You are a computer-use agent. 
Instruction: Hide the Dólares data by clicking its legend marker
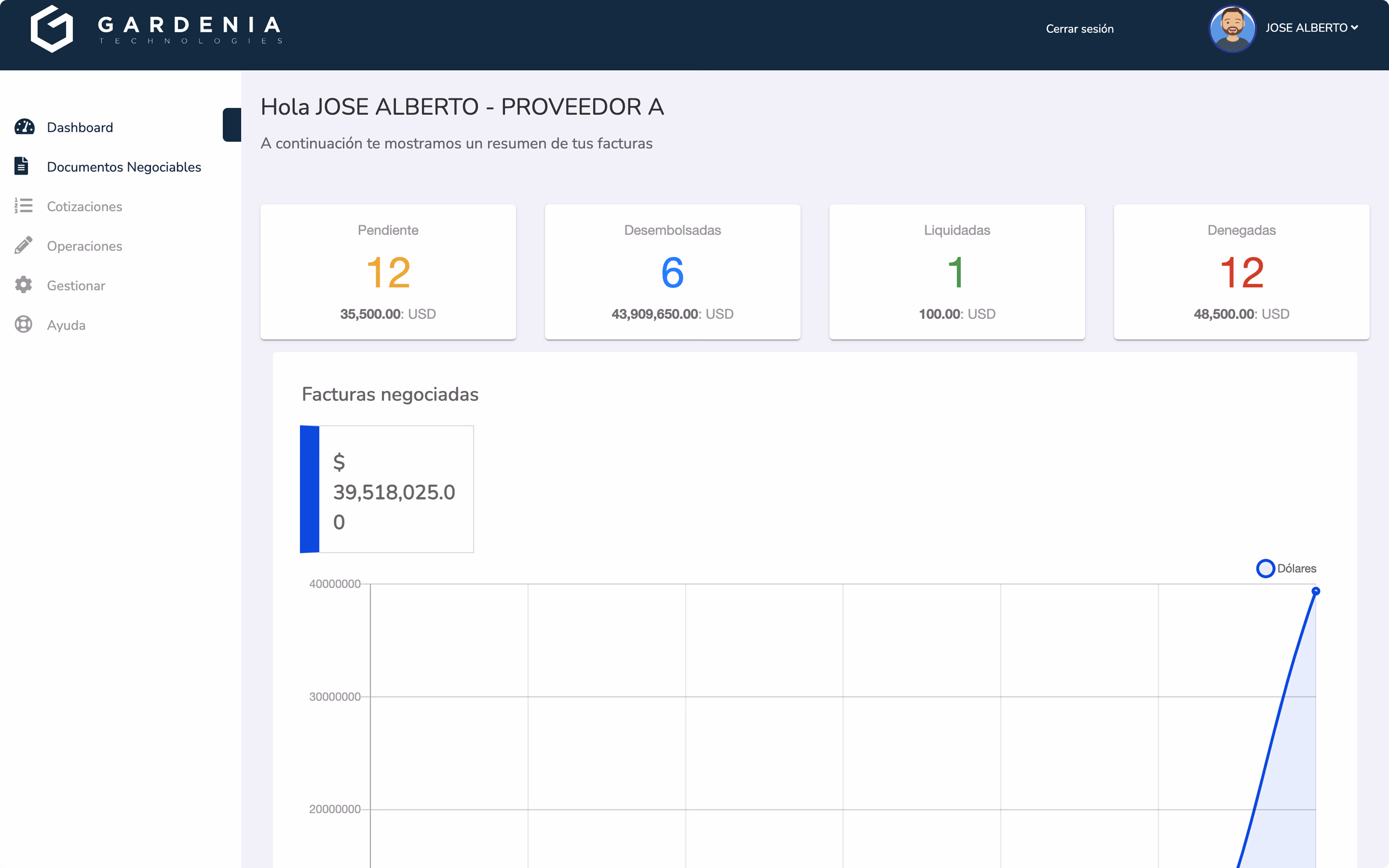pos(1267,568)
